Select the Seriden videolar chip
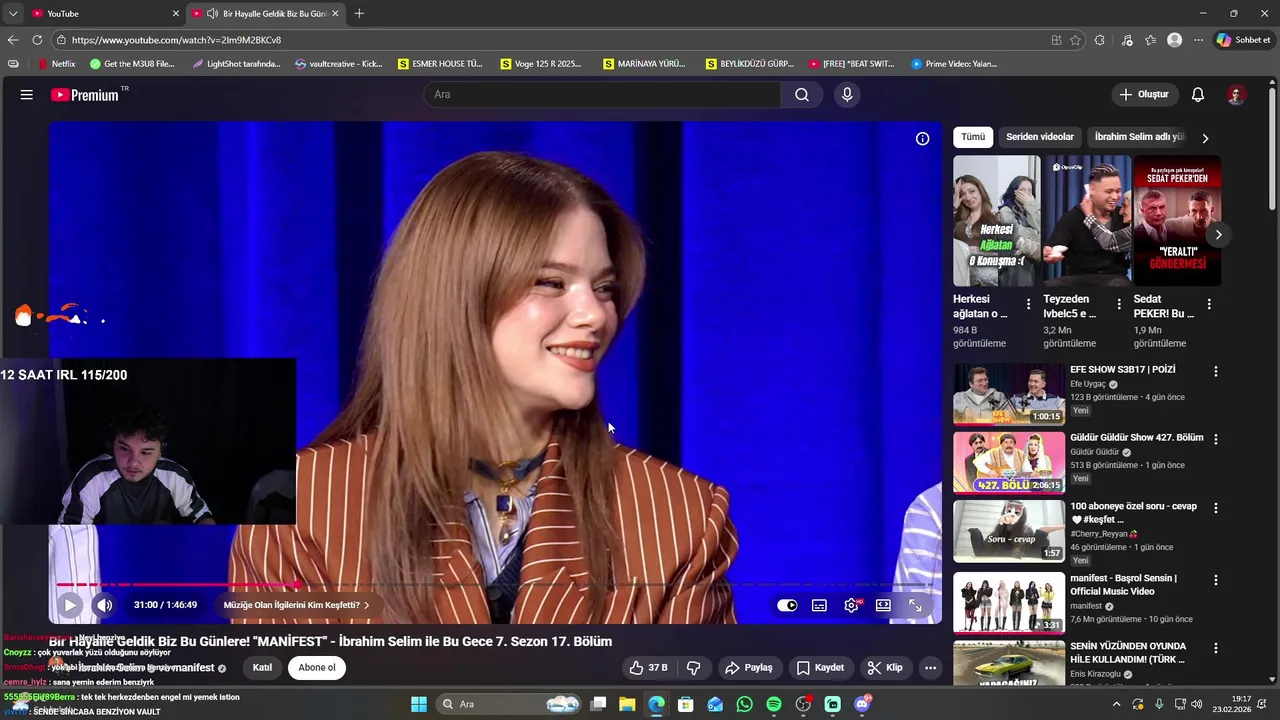The image size is (1280, 720). tap(1040, 137)
